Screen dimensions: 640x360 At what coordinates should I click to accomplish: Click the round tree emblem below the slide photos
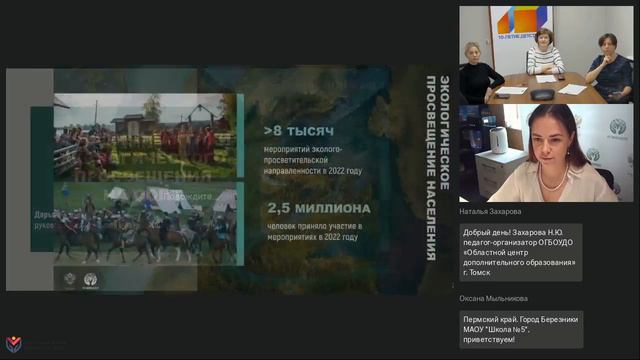pos(90,281)
